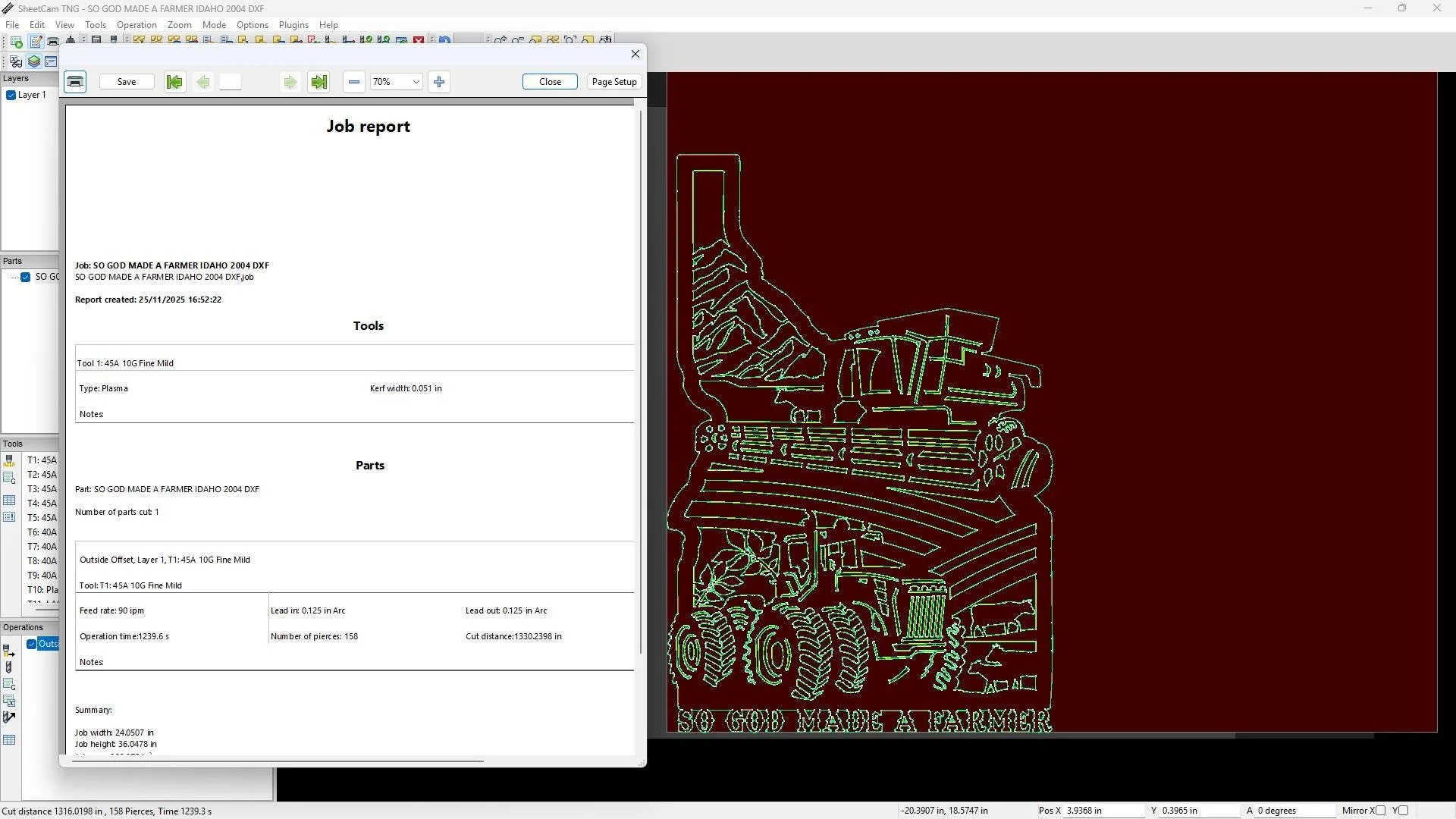Click the layers stack toolbar icon
This screenshot has width=1456, height=819.
(34, 61)
